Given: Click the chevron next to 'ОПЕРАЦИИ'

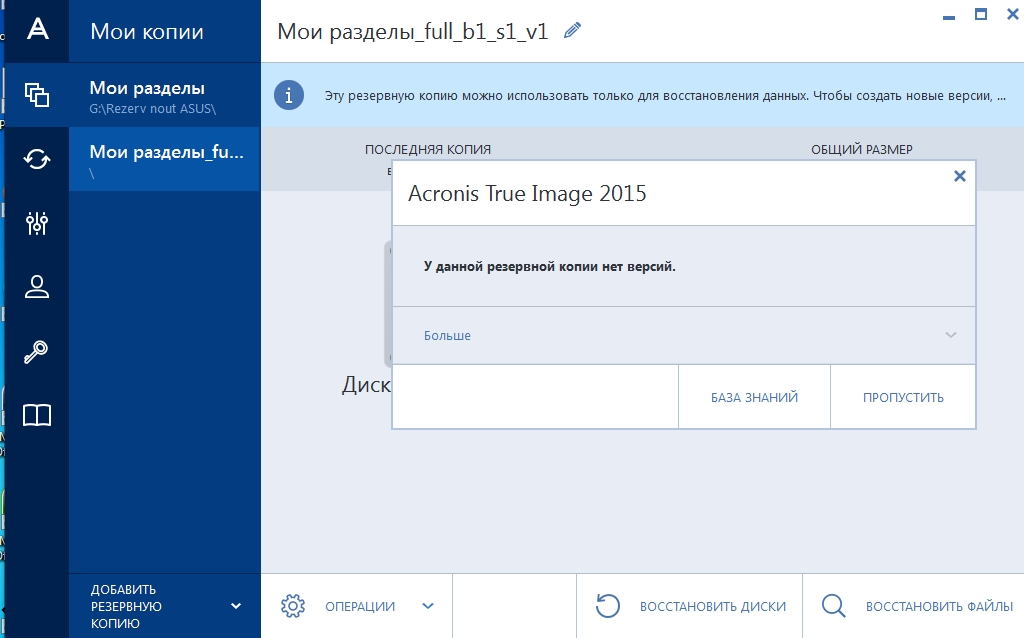Looking at the screenshot, I should coord(428,606).
